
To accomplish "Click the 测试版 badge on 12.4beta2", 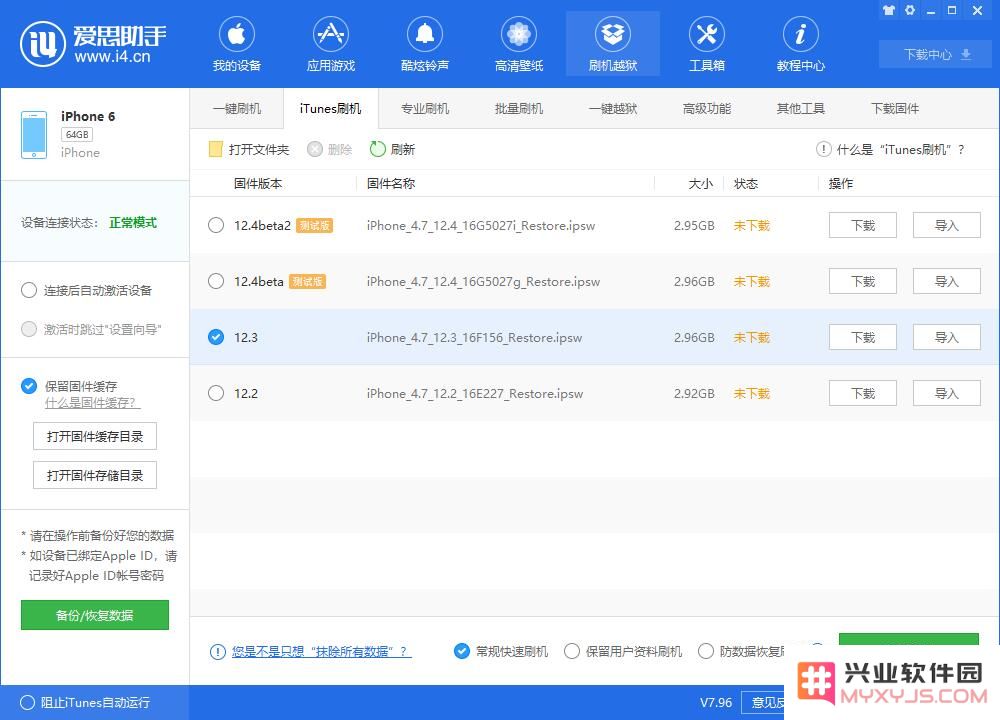I will pyautogui.click(x=314, y=225).
